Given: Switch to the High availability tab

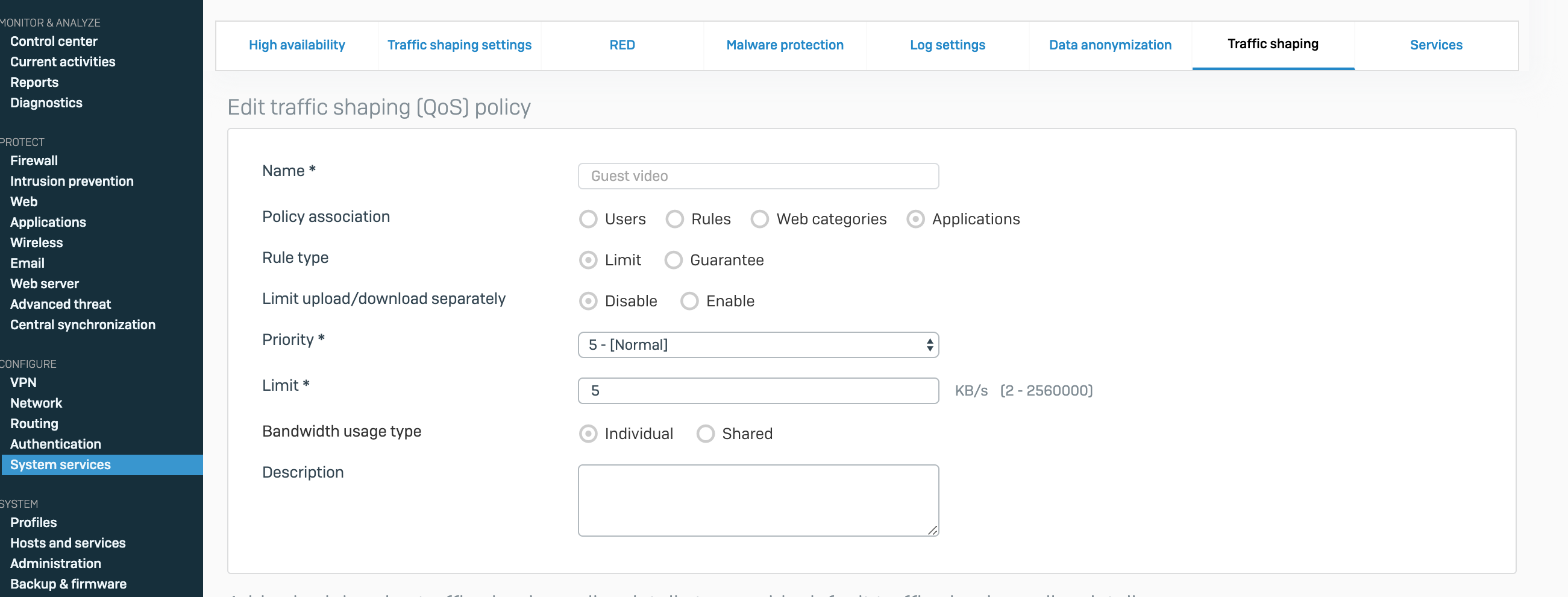Looking at the screenshot, I should click(x=297, y=45).
